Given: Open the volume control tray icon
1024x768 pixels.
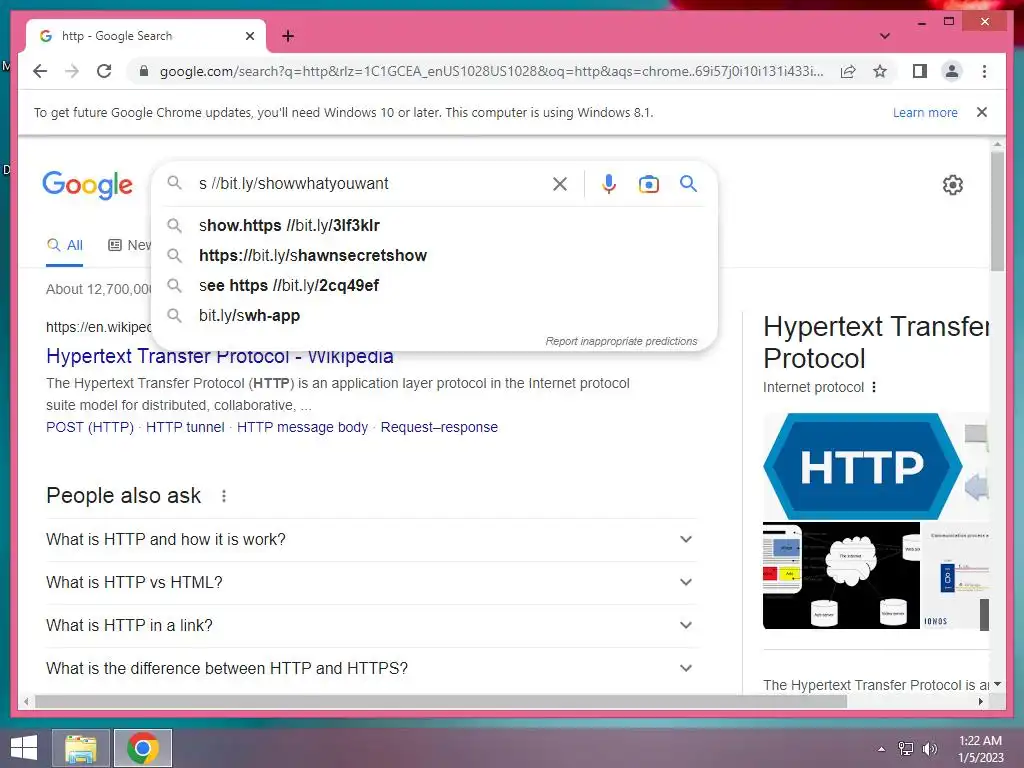Looking at the screenshot, I should click(929, 749).
